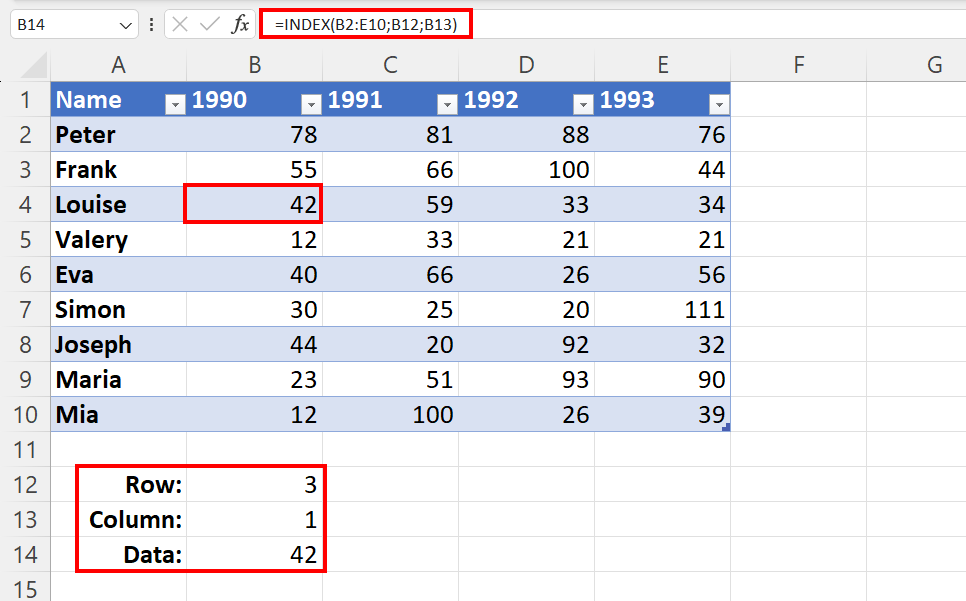Select column E header
Screen dimensions: 966x601
click(x=662, y=65)
